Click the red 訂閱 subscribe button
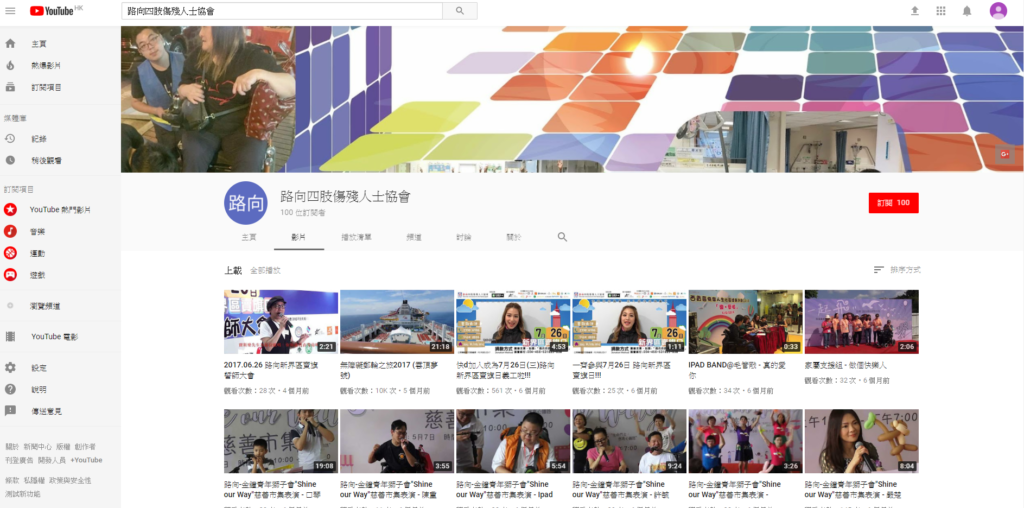Image resolution: width=1024 pixels, height=508 pixels. tap(893, 203)
